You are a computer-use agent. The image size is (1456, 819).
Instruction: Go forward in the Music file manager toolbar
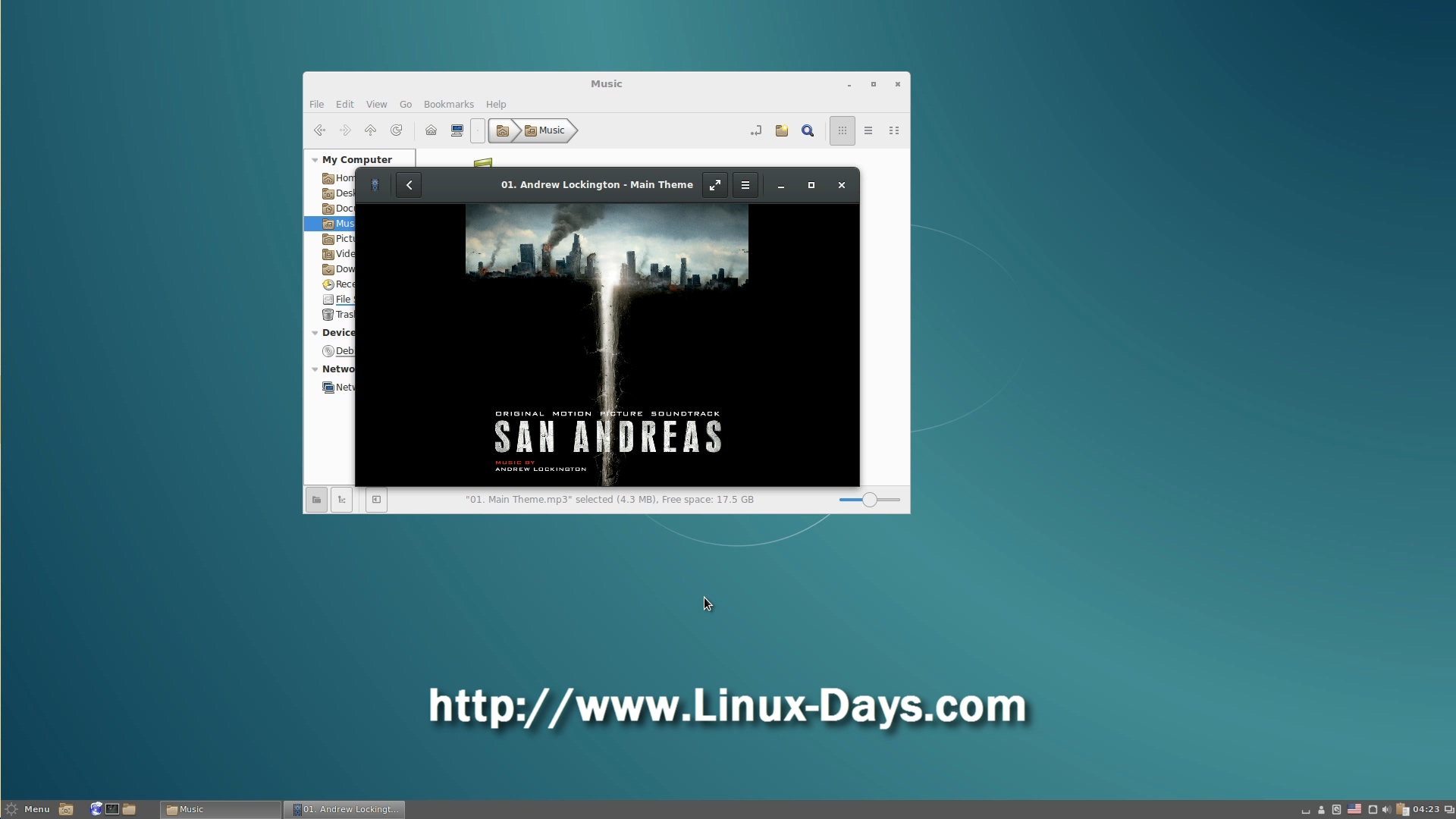(x=345, y=130)
